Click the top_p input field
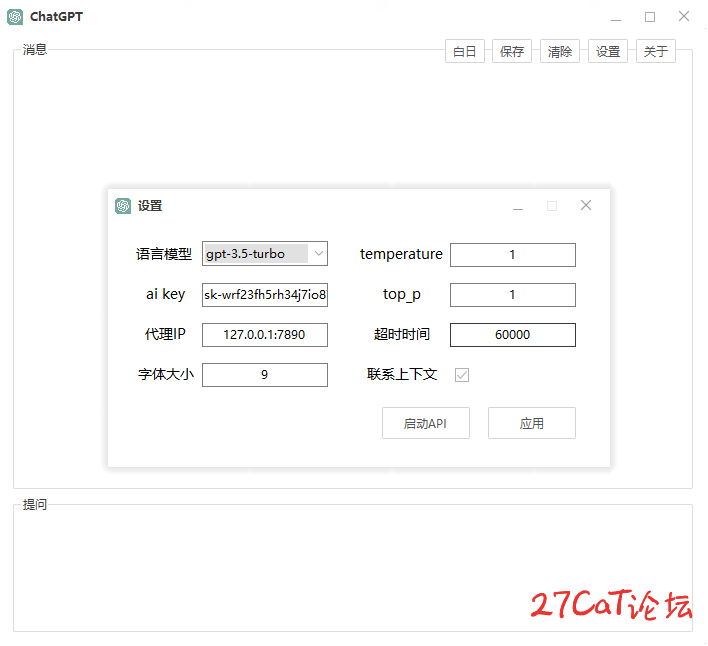Image resolution: width=708 pixels, height=646 pixels. pyautogui.click(x=512, y=295)
